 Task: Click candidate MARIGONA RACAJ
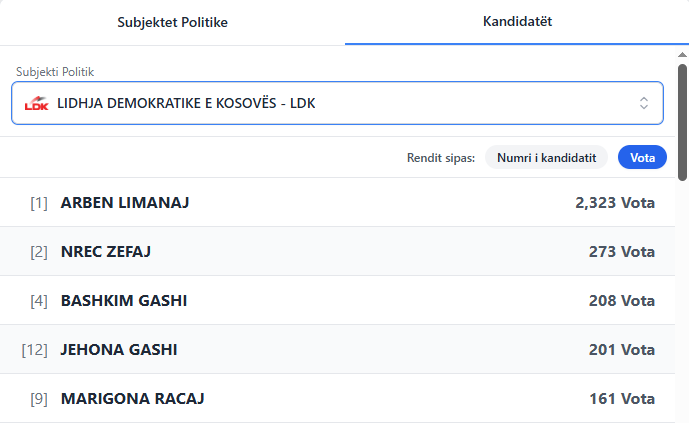click(132, 399)
